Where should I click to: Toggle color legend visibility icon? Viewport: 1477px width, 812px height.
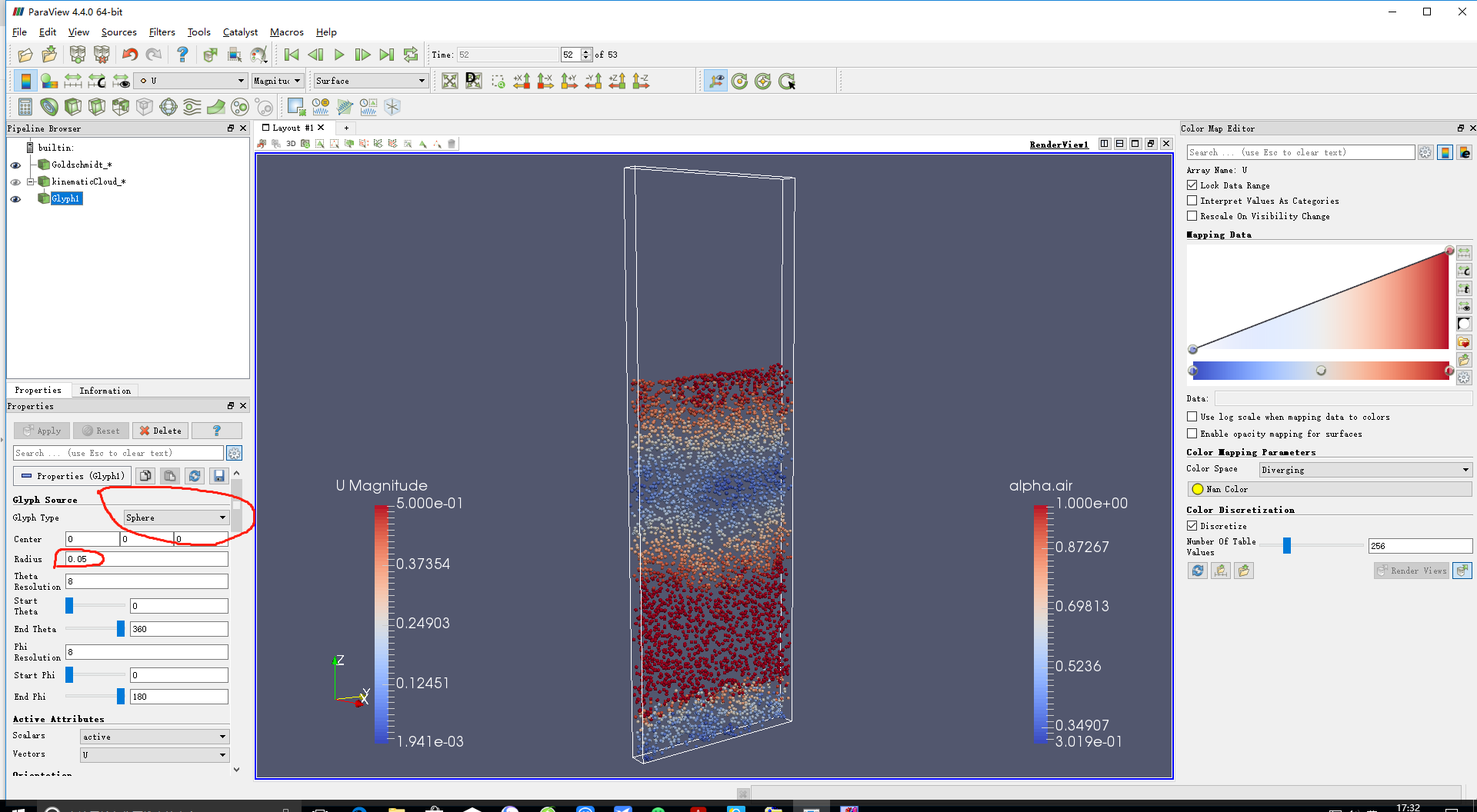pyautogui.click(x=25, y=81)
